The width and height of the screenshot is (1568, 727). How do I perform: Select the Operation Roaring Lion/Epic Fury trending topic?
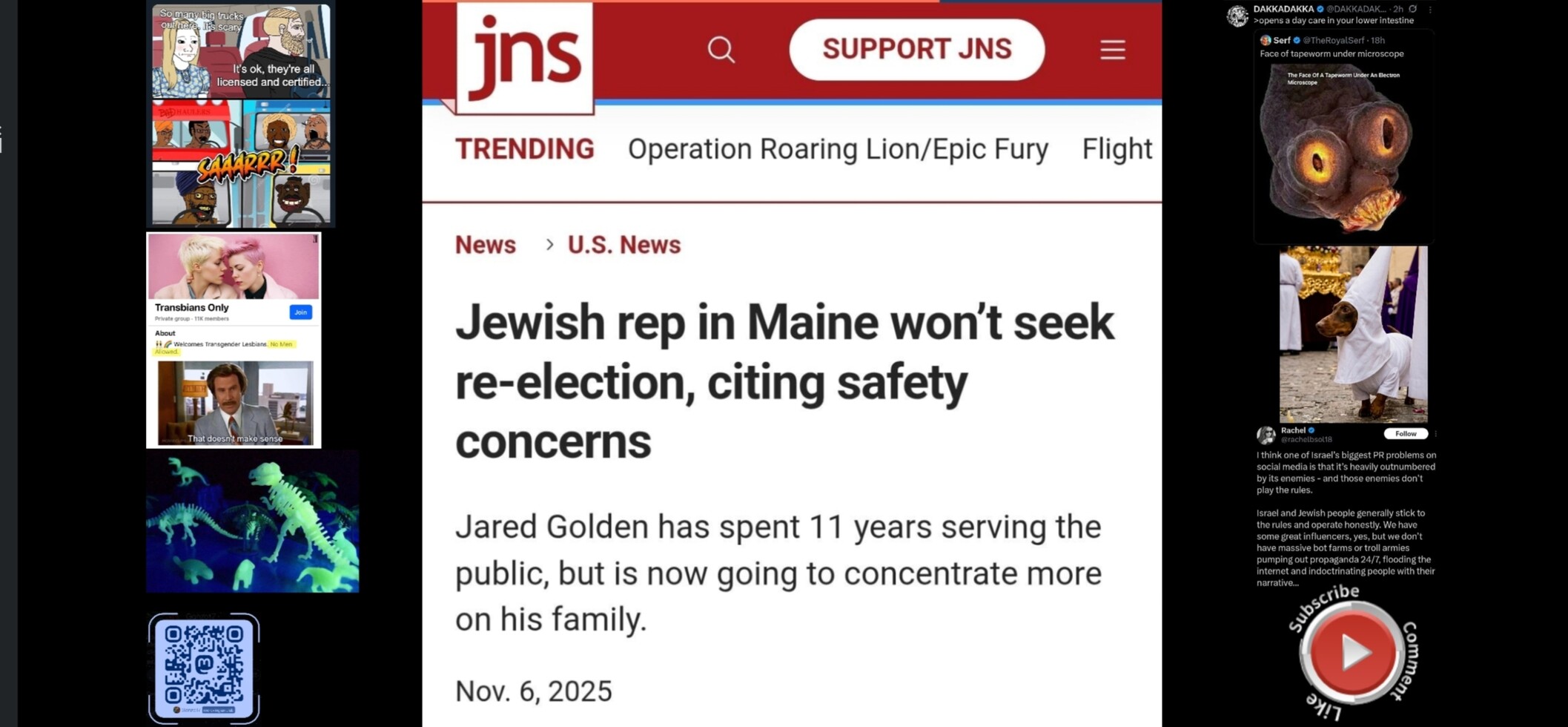[838, 149]
